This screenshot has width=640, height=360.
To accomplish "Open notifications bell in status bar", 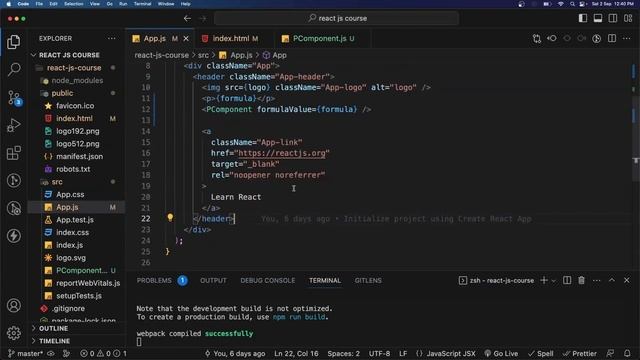I will (x=627, y=353).
